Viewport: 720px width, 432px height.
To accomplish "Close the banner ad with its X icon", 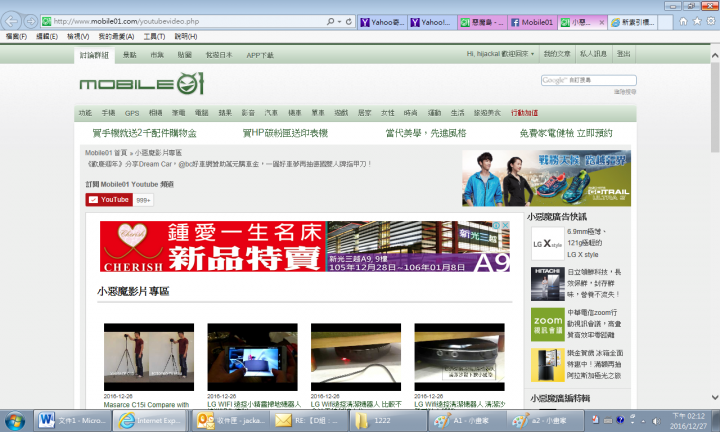I will pyautogui.click(x=505, y=225).
